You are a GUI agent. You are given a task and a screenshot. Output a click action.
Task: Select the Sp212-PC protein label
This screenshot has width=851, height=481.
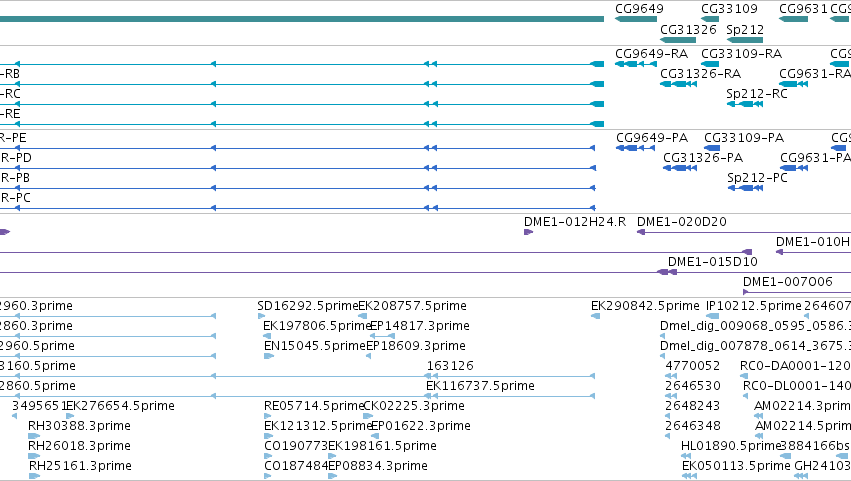pyautogui.click(x=757, y=178)
